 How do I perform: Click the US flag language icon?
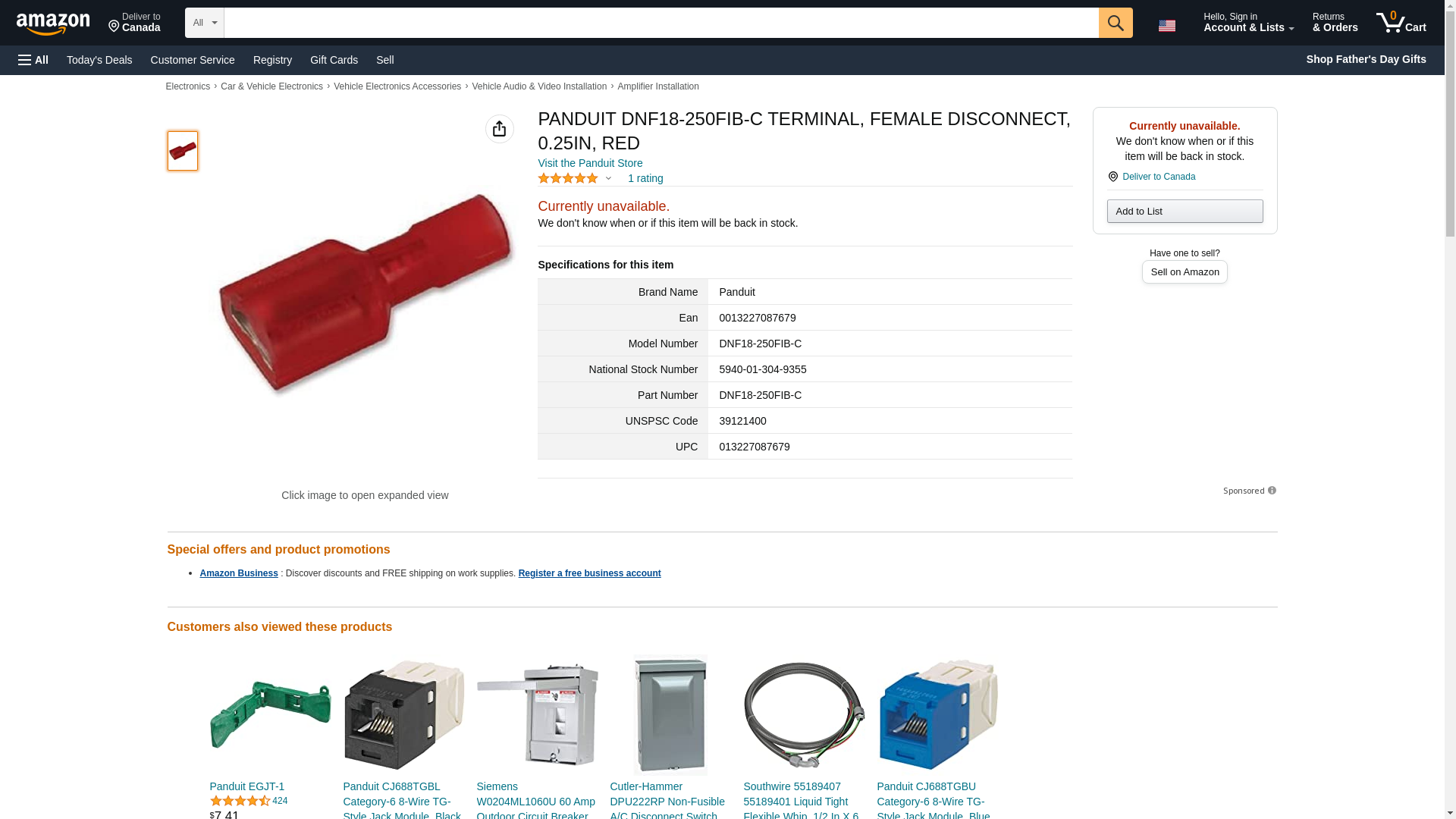tap(1166, 26)
